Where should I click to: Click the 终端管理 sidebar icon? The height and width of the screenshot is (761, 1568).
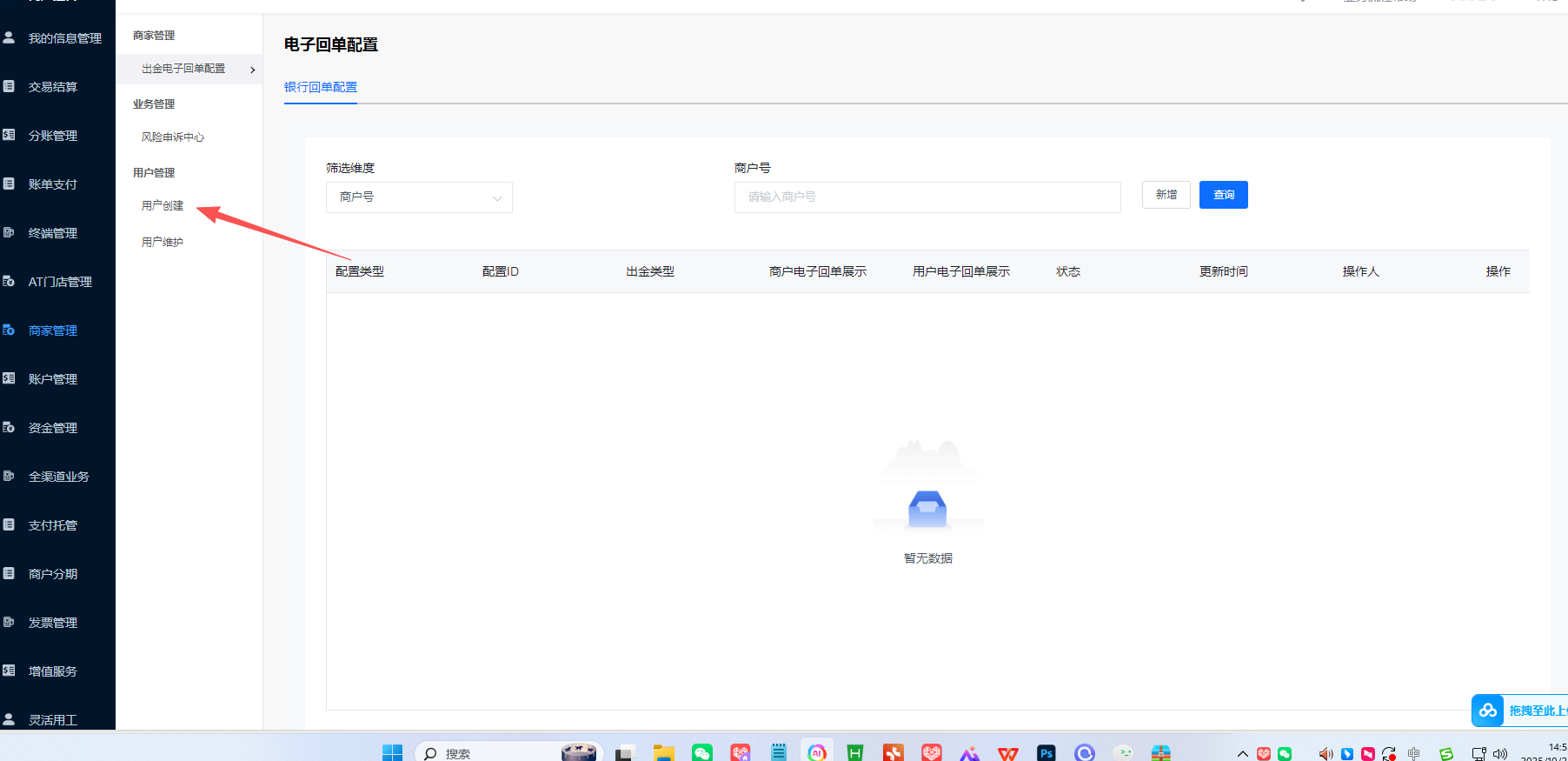pos(10,232)
